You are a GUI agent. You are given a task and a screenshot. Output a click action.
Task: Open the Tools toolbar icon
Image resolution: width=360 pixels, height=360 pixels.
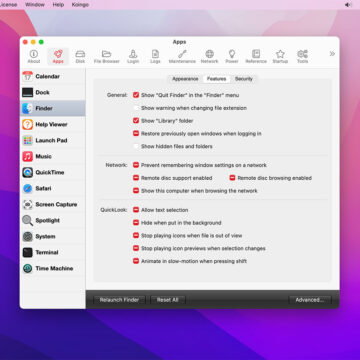[302, 57]
